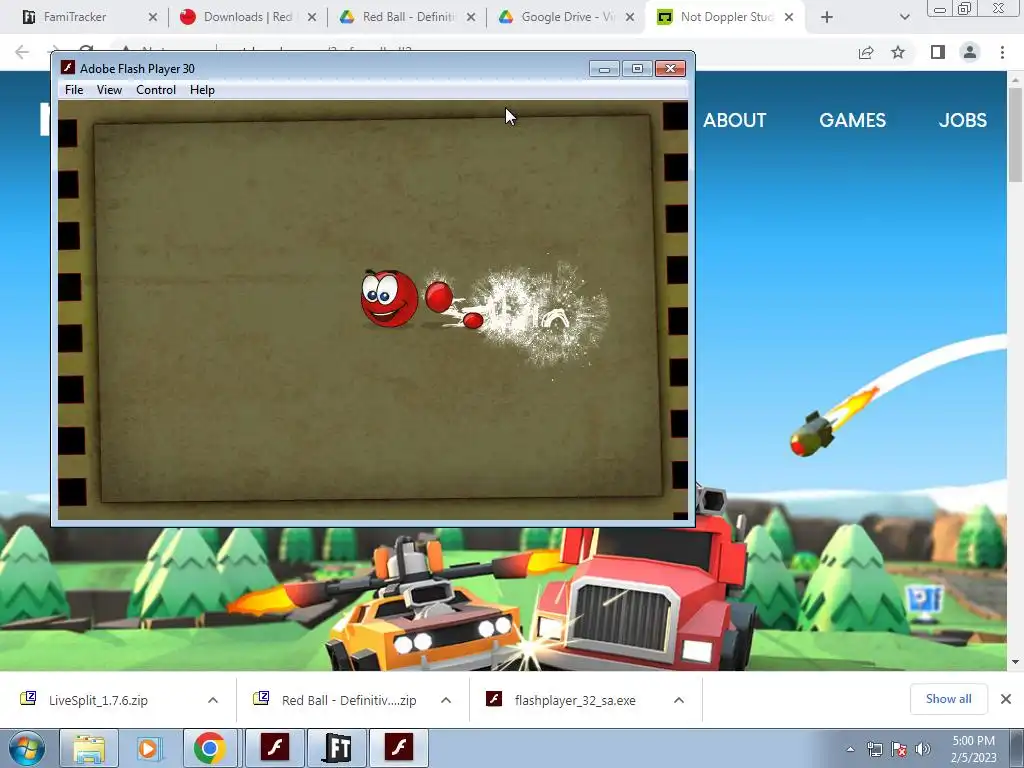The height and width of the screenshot is (768, 1024).
Task: Restore down the Chrome browser window
Action: pos(964,9)
